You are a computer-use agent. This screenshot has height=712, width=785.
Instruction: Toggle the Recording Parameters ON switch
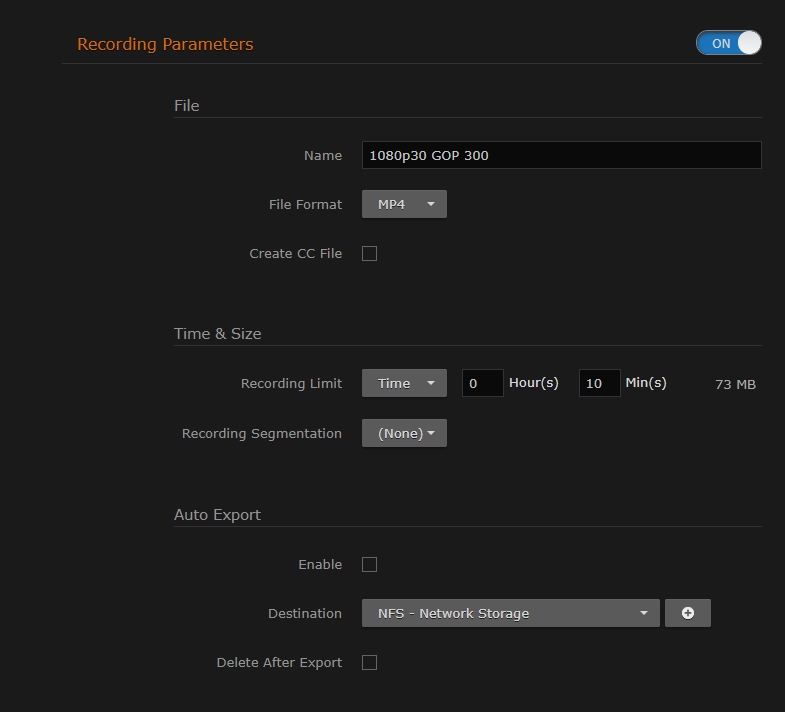[x=728, y=43]
